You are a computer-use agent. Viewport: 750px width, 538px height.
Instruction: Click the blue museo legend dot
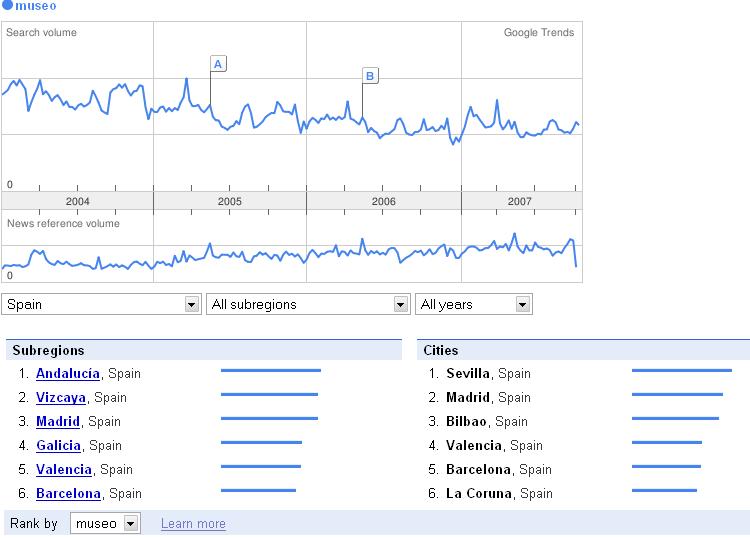(8, 7)
